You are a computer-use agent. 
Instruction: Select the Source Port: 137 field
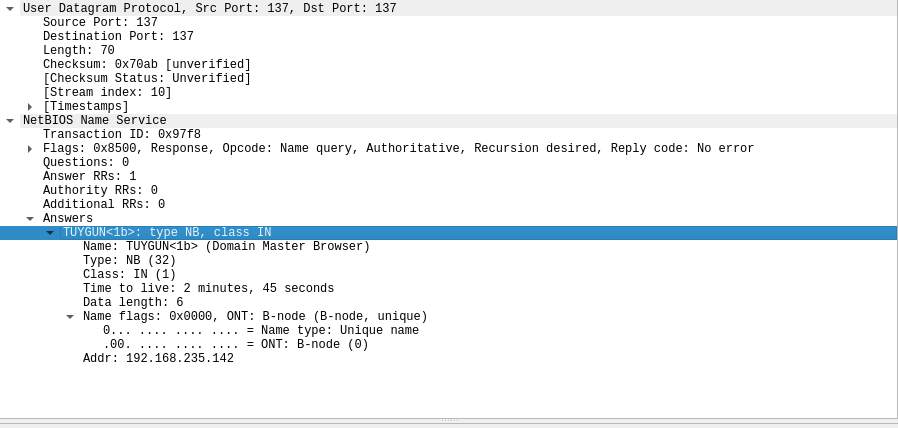(100, 22)
